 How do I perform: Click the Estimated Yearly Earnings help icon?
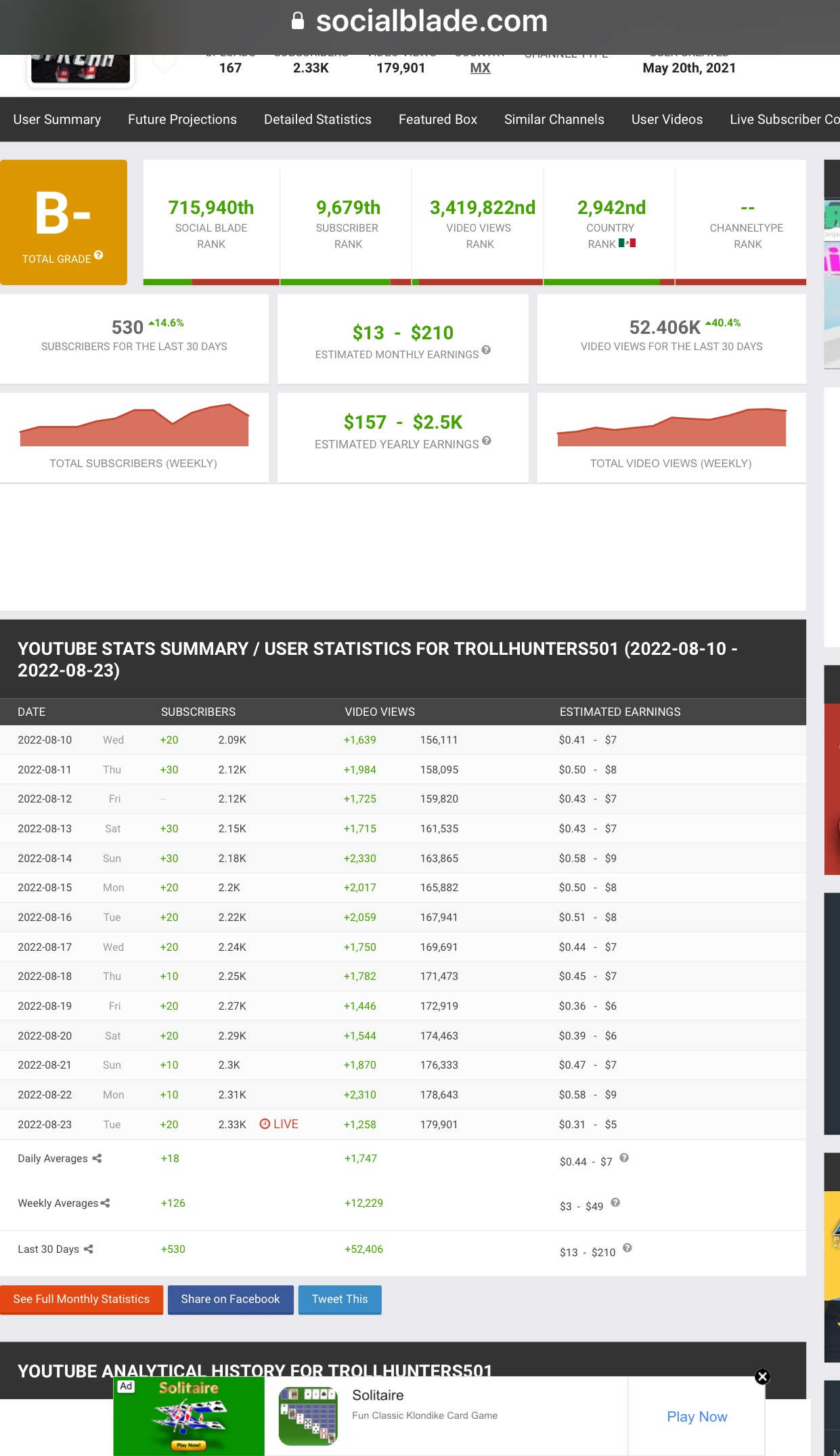[487, 441]
